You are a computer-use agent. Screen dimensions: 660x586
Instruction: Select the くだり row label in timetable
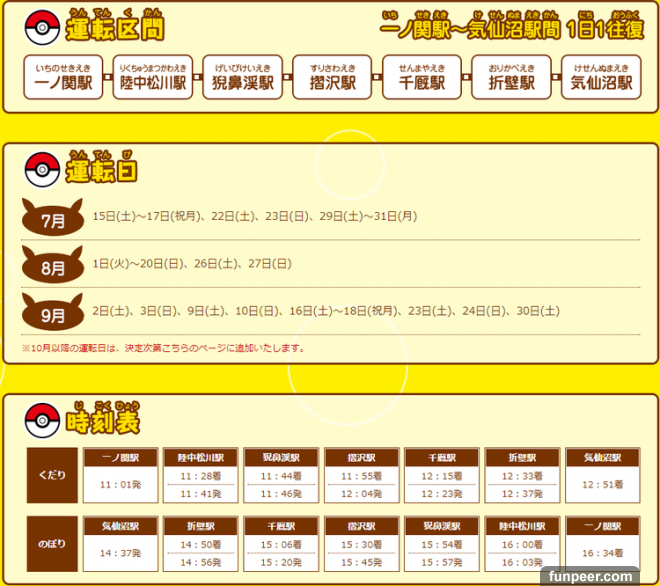(x=52, y=476)
